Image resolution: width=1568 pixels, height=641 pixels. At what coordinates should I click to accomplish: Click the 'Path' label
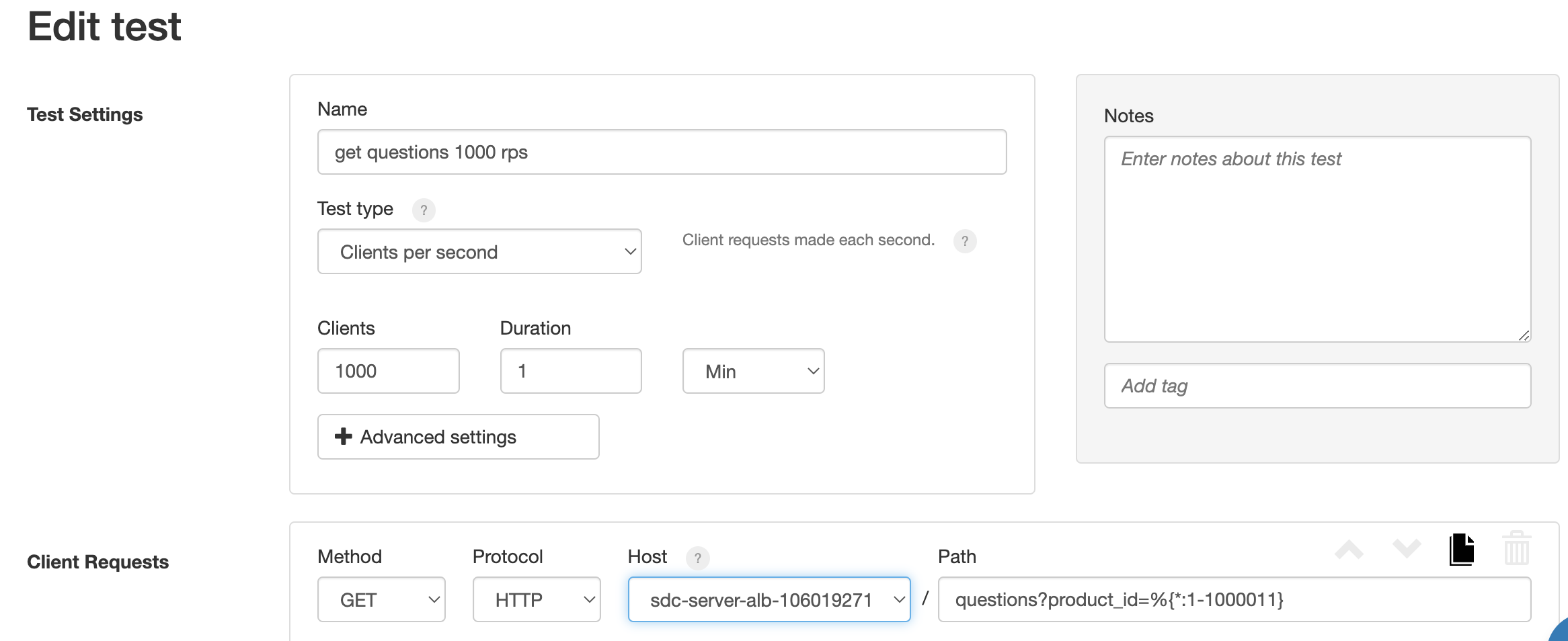(957, 556)
